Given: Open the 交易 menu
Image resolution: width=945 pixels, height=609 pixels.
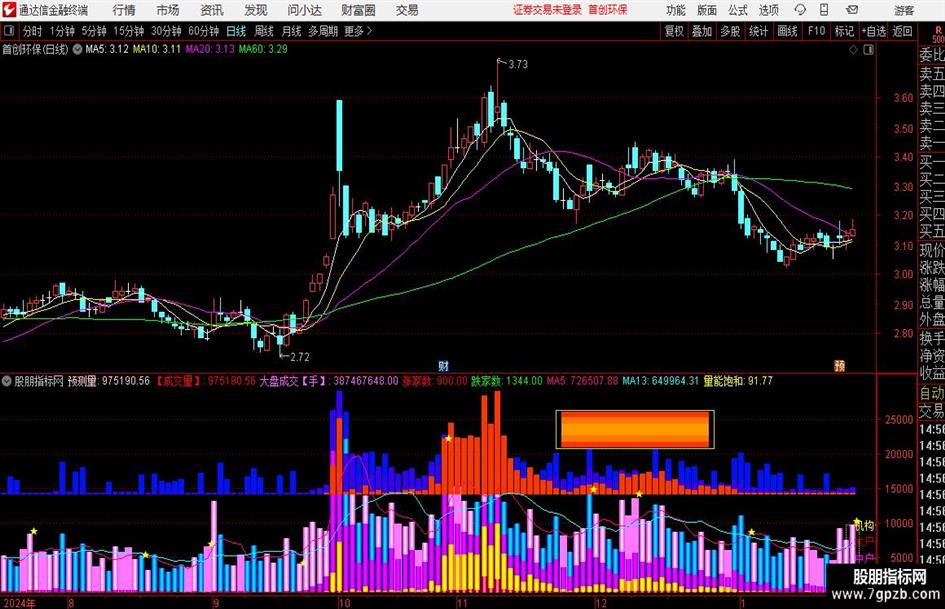Looking at the screenshot, I should click(407, 10).
